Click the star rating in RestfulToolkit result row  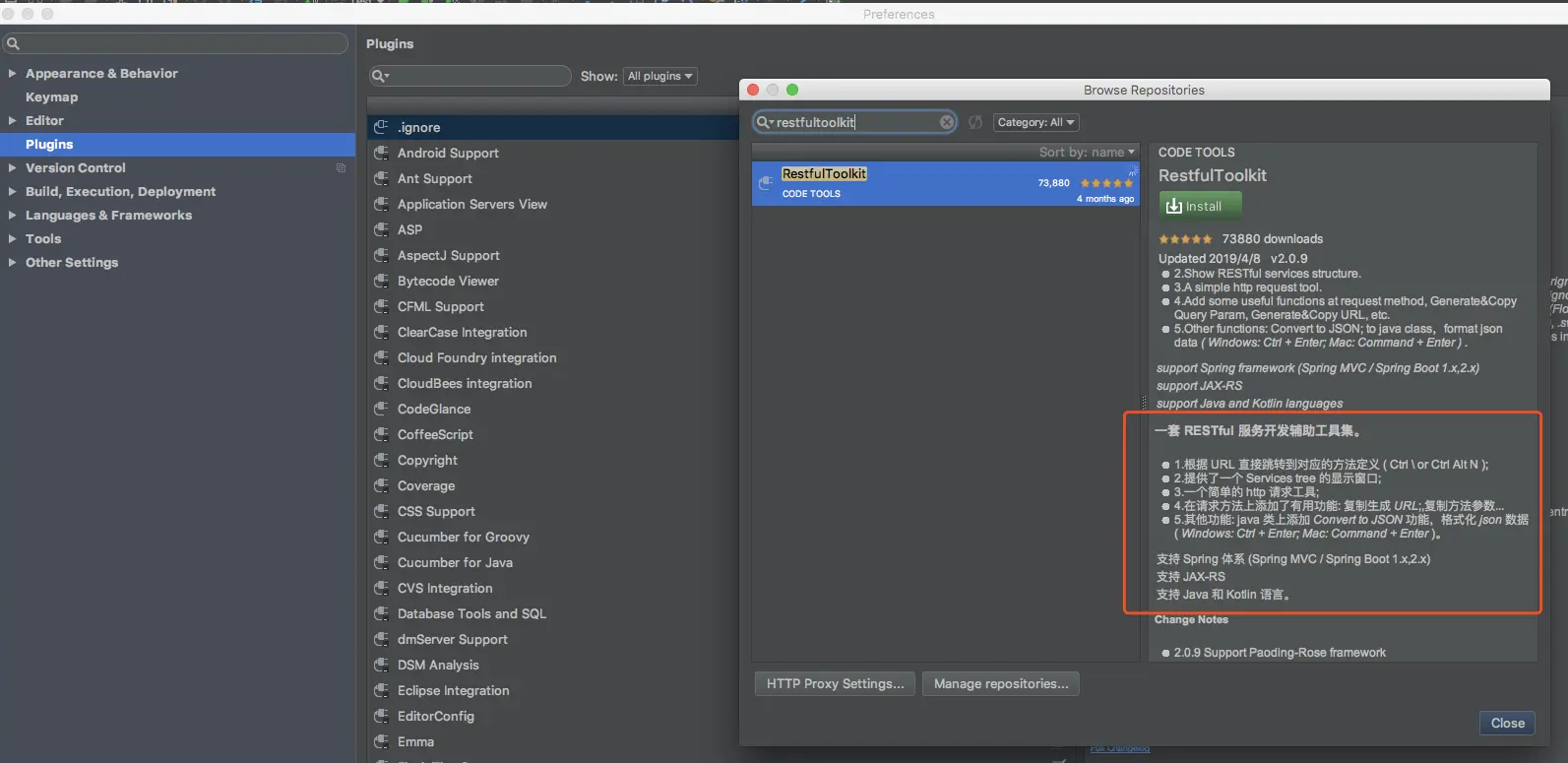click(x=1106, y=183)
